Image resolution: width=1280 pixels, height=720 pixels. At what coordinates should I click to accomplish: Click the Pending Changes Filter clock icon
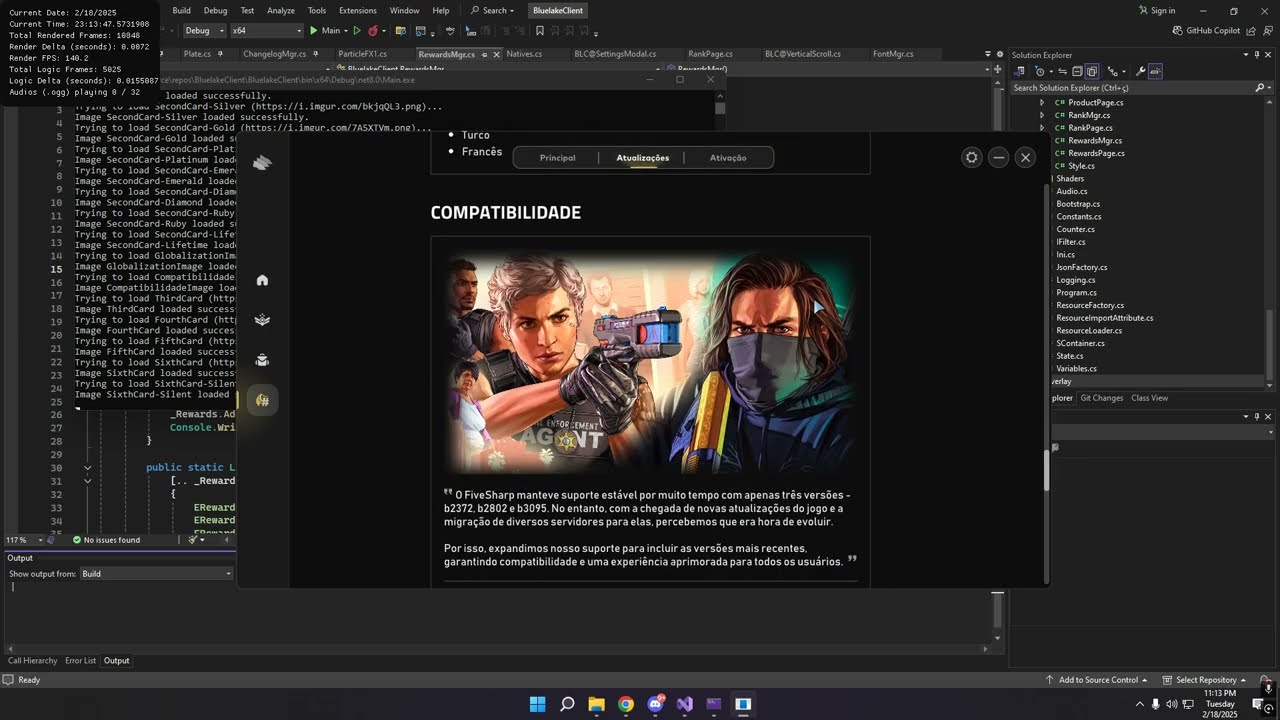1040,72
